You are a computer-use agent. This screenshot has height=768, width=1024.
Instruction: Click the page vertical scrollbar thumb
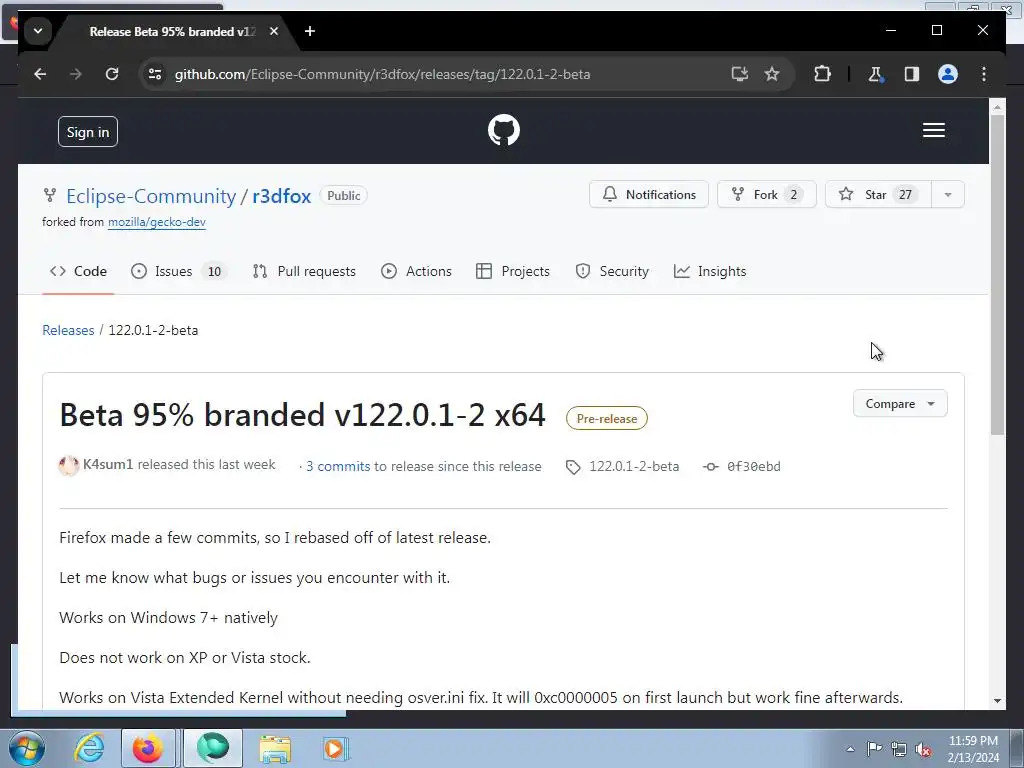coord(997,274)
